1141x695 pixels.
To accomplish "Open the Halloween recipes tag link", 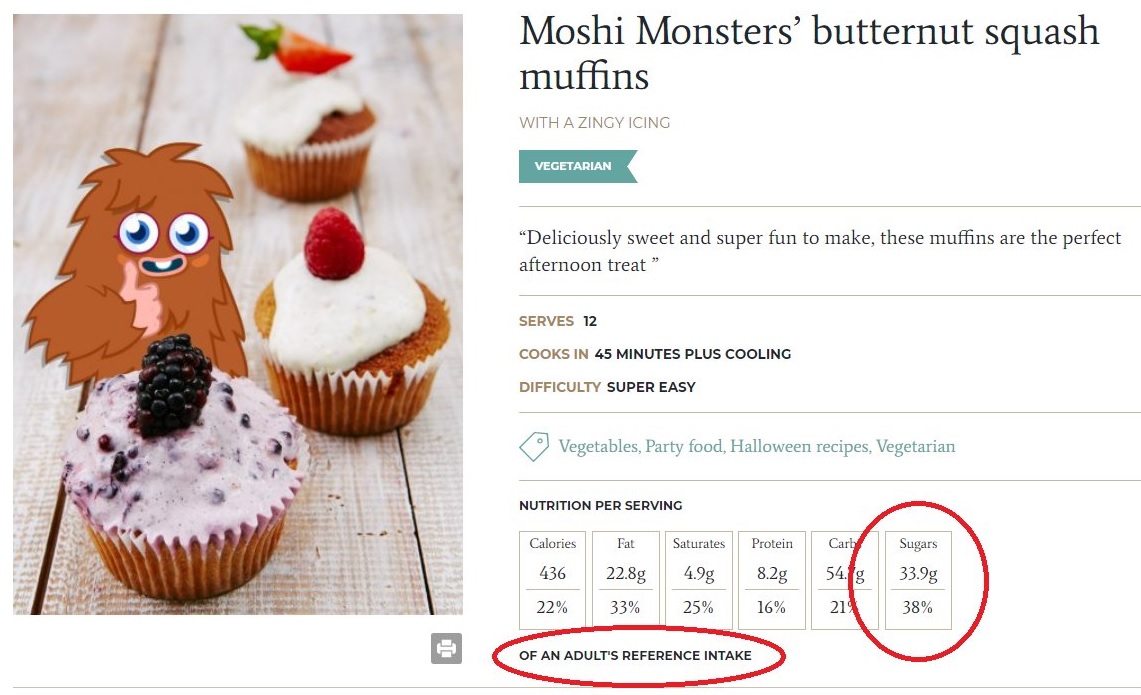I will tap(799, 447).
